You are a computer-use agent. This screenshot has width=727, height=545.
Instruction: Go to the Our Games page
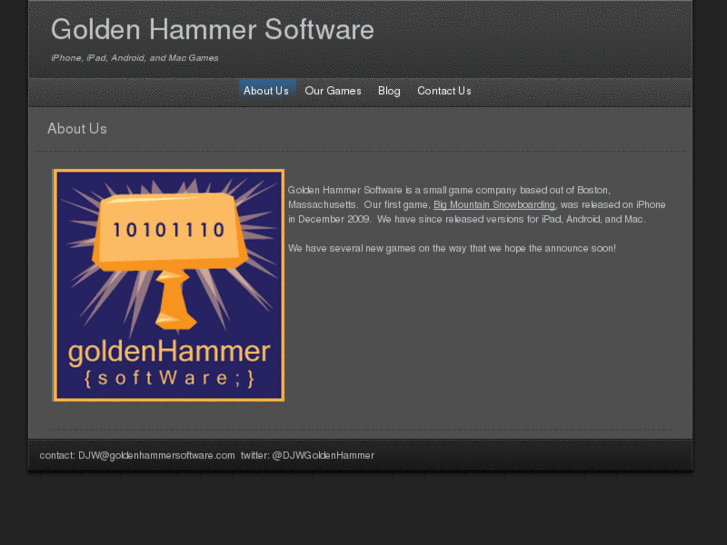pyautogui.click(x=333, y=91)
